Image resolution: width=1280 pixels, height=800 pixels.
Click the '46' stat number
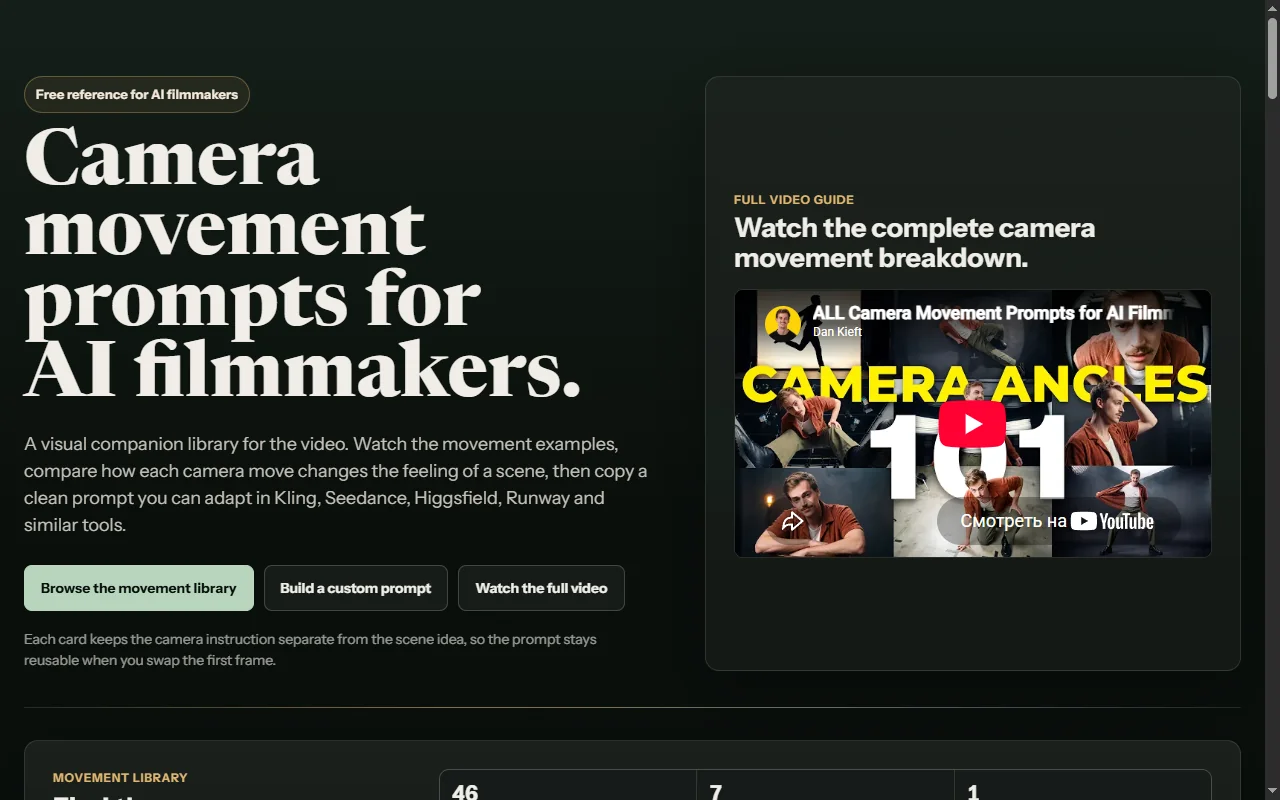point(465,792)
